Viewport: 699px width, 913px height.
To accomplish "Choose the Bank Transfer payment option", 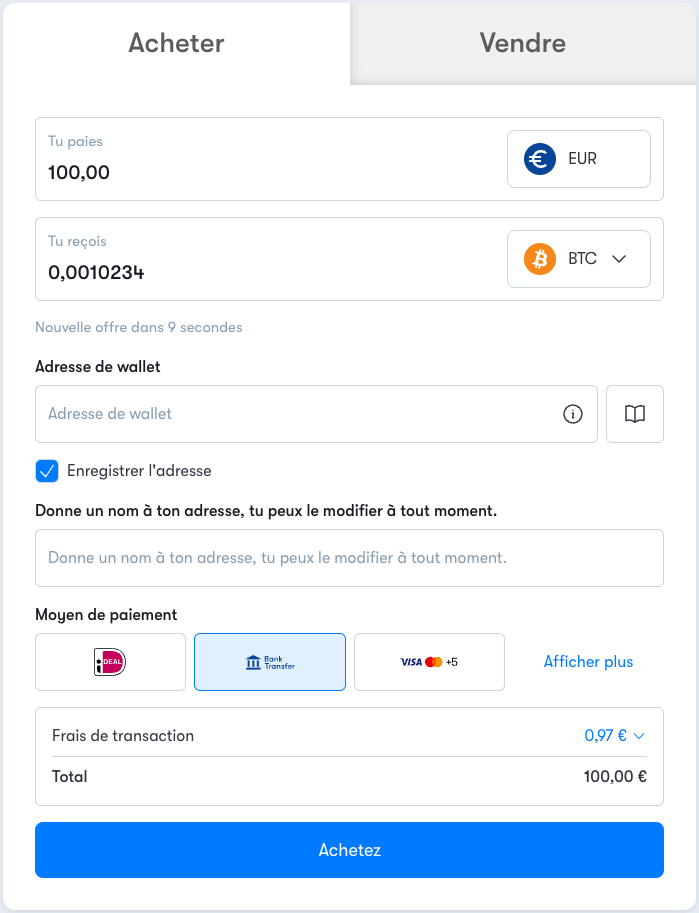I will [x=270, y=662].
